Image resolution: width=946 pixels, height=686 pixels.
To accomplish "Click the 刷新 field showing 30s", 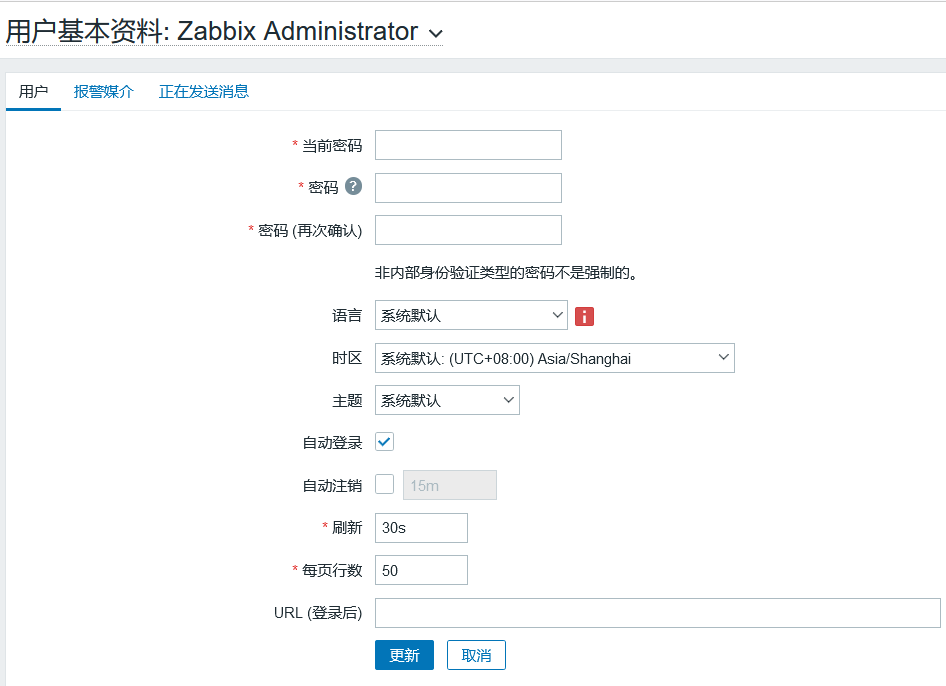I will (421, 528).
